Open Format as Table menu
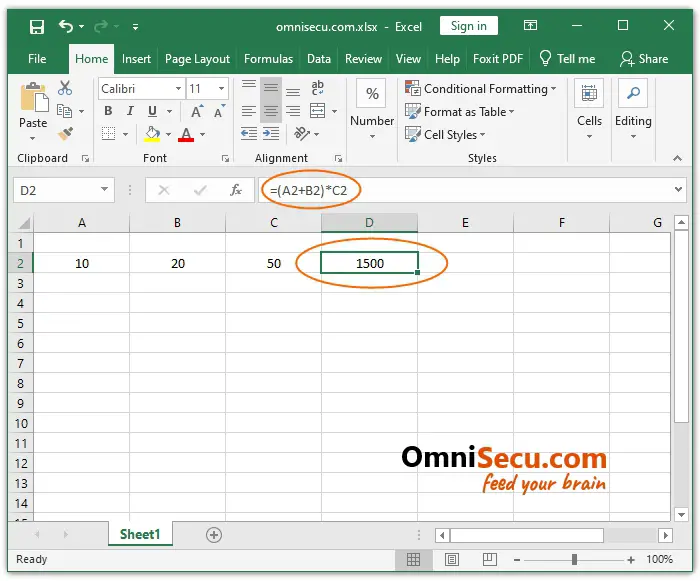The width and height of the screenshot is (700, 581). point(459,111)
